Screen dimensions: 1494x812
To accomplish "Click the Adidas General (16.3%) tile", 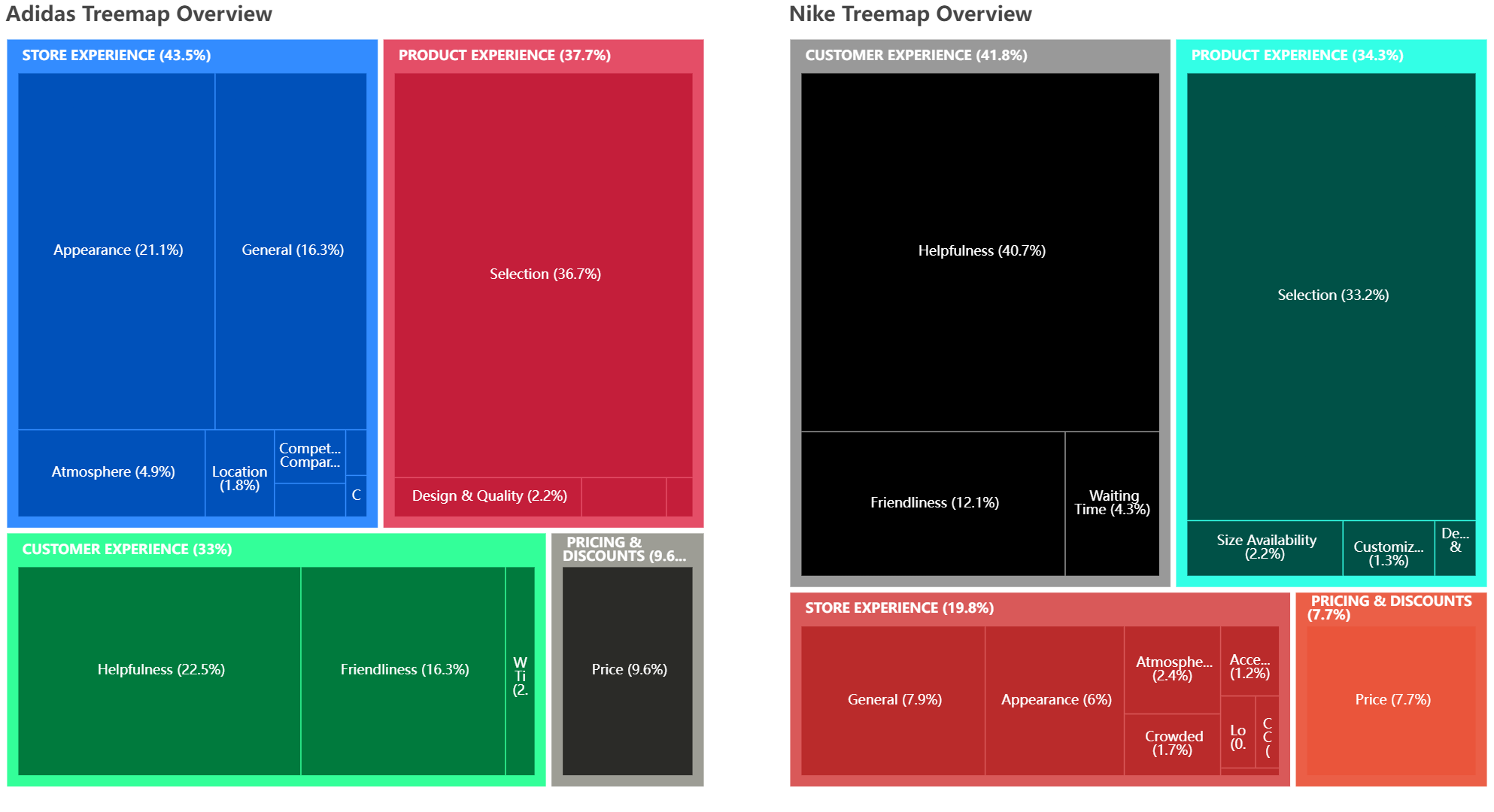I will tap(291, 250).
